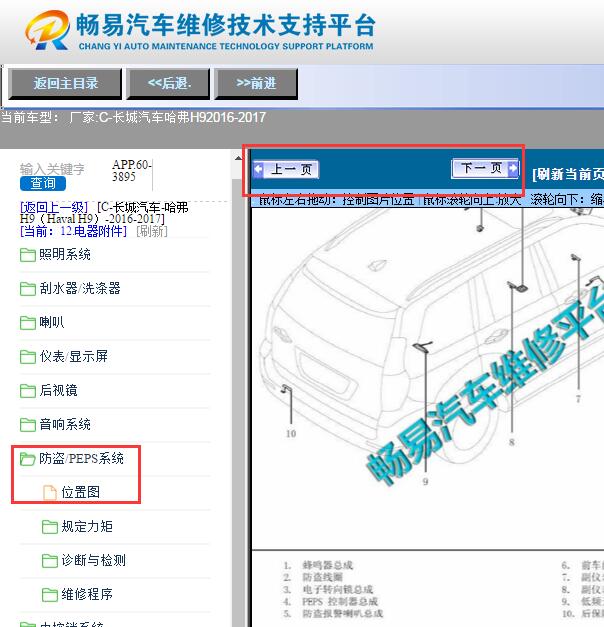
Task: Click open folder icon beside 防盗/PEPS系统
Action: [28, 459]
